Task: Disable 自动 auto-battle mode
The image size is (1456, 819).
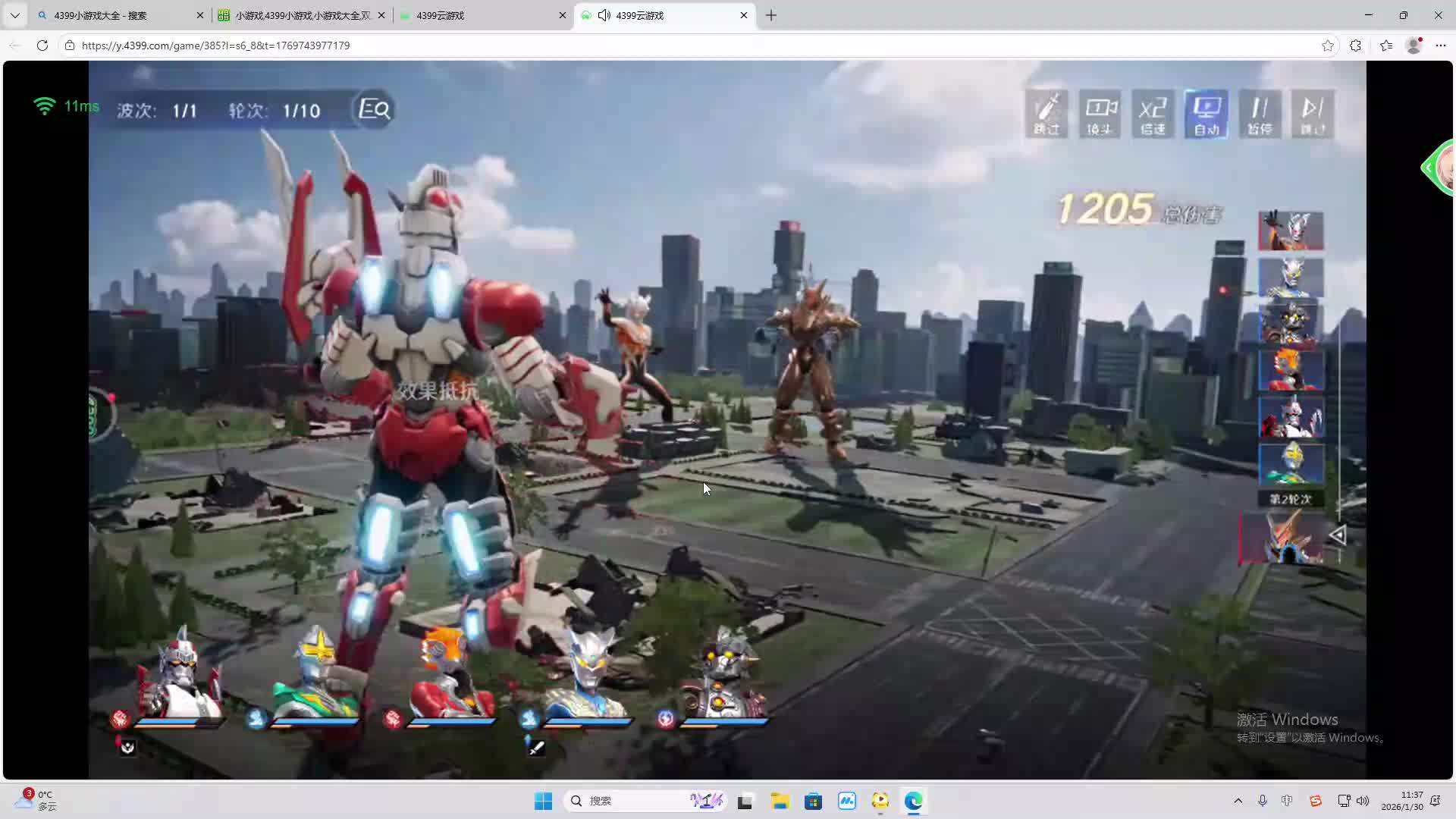Action: [1206, 114]
